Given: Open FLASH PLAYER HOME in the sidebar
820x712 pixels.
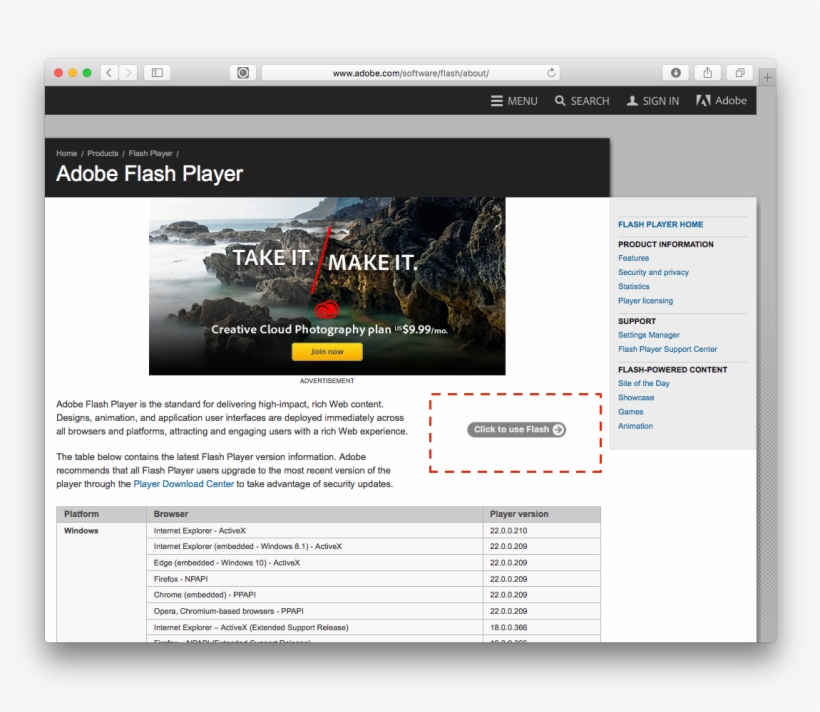Looking at the screenshot, I should point(660,224).
